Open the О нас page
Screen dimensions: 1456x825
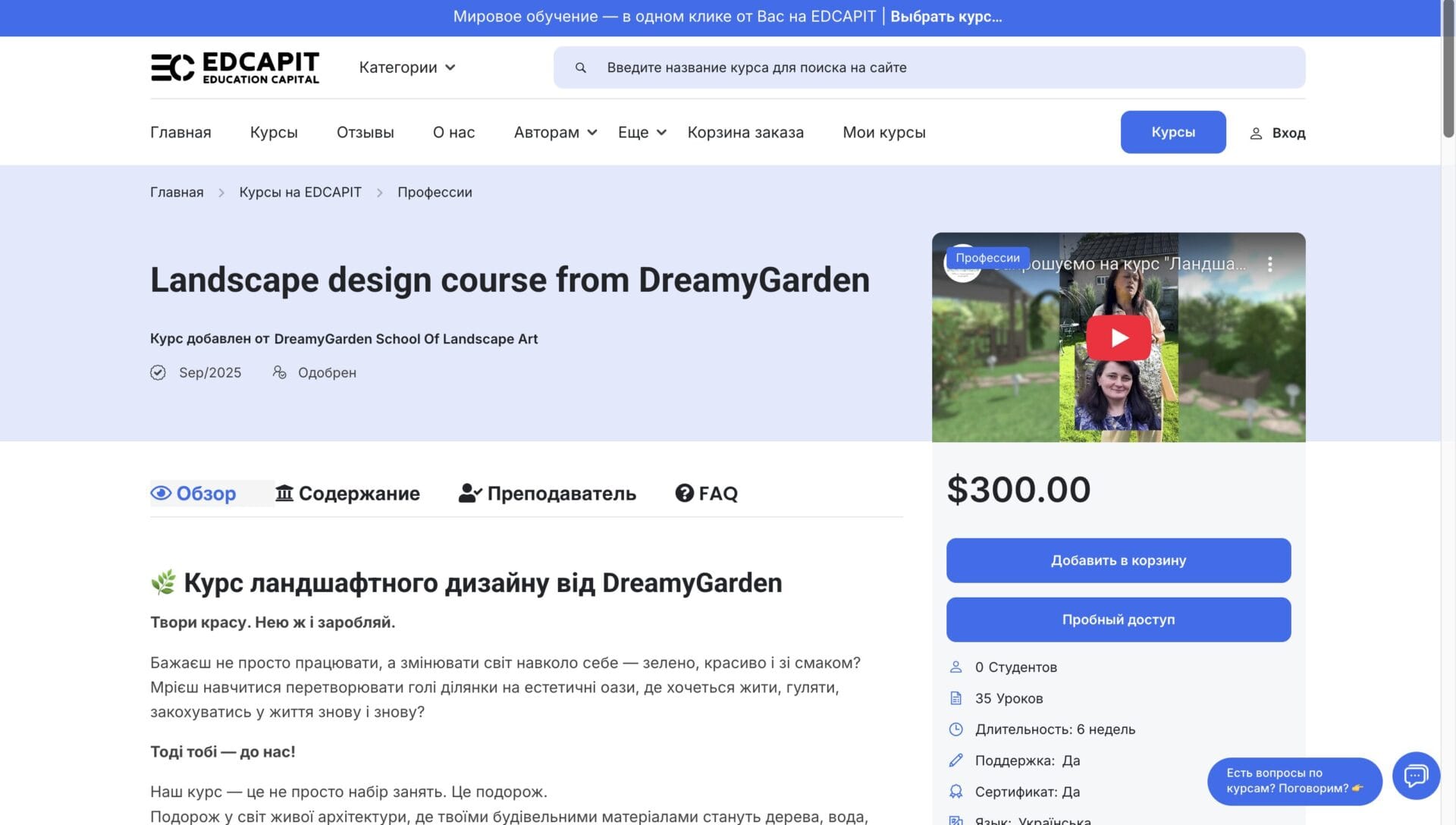pyautogui.click(x=454, y=133)
